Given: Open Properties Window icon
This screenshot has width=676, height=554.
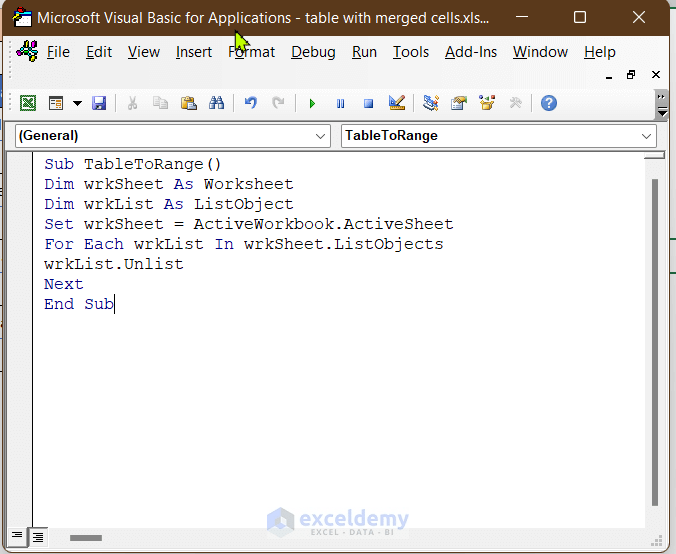Looking at the screenshot, I should click(x=459, y=103).
